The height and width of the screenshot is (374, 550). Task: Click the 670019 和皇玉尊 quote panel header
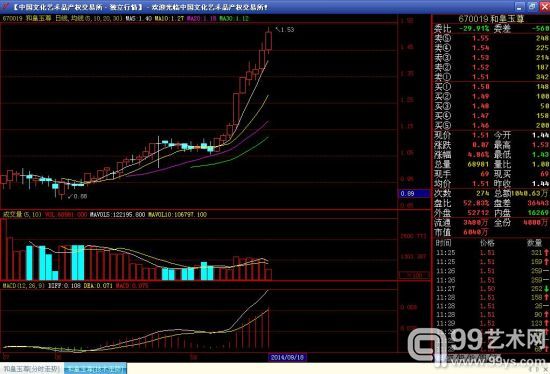click(x=491, y=19)
